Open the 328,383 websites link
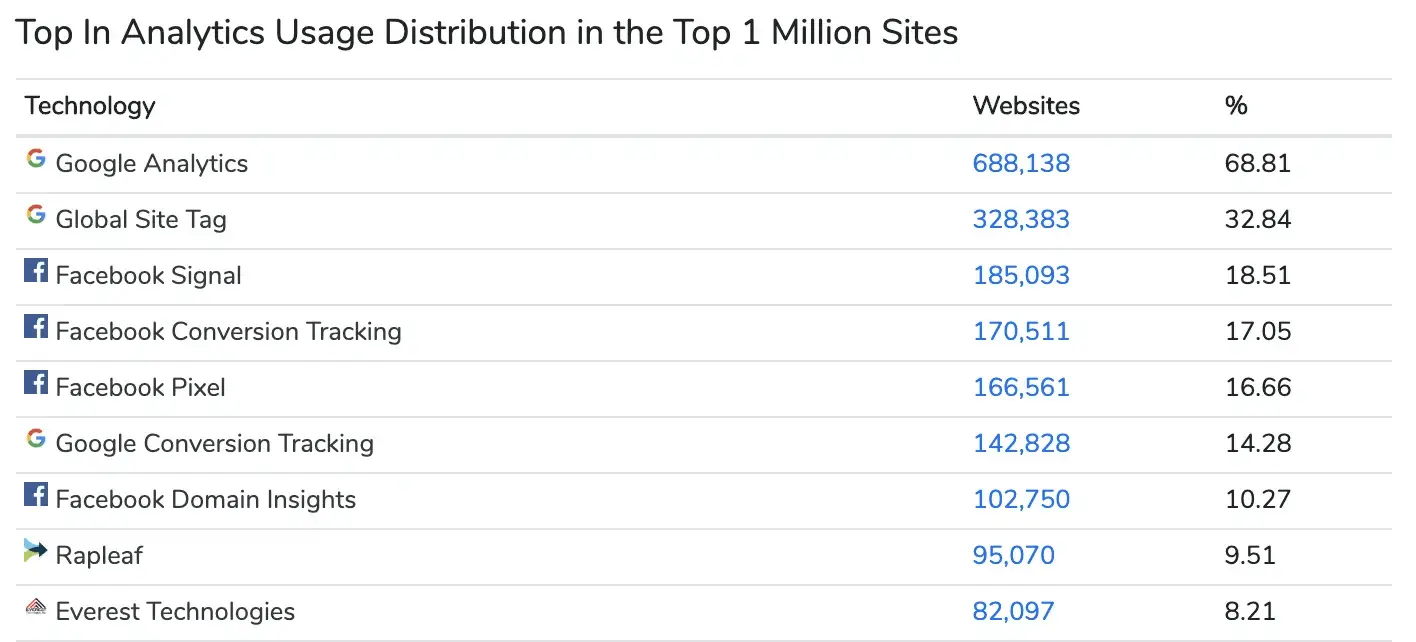 [1021, 219]
